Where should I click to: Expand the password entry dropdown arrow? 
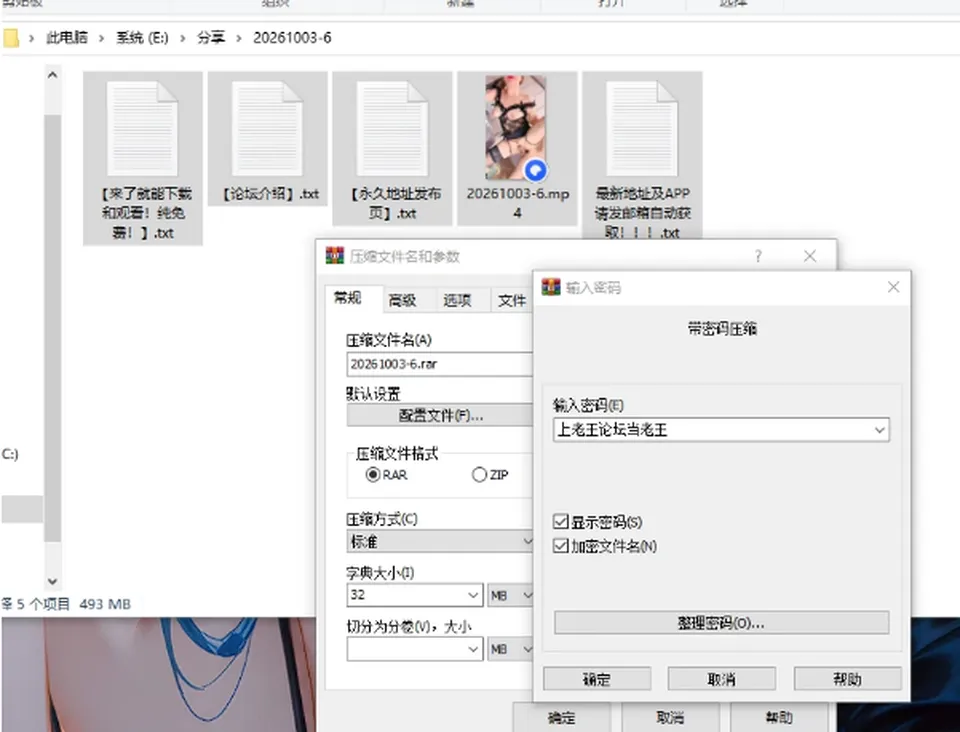pos(880,430)
